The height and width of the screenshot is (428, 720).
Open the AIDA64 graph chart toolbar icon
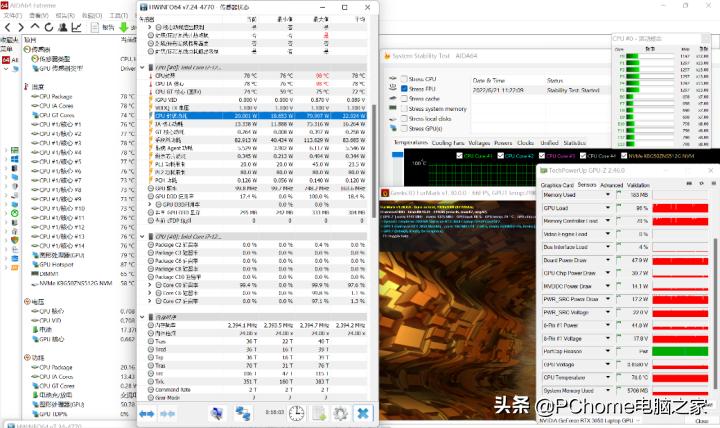point(77,27)
